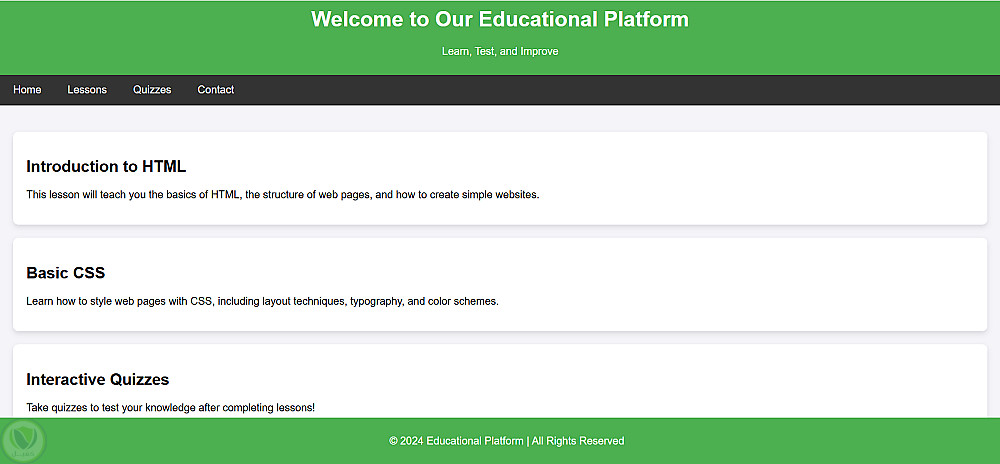The height and width of the screenshot is (464, 1000).
Task: Click the 2024 Educational Platform copyright text
Action: (x=456, y=441)
